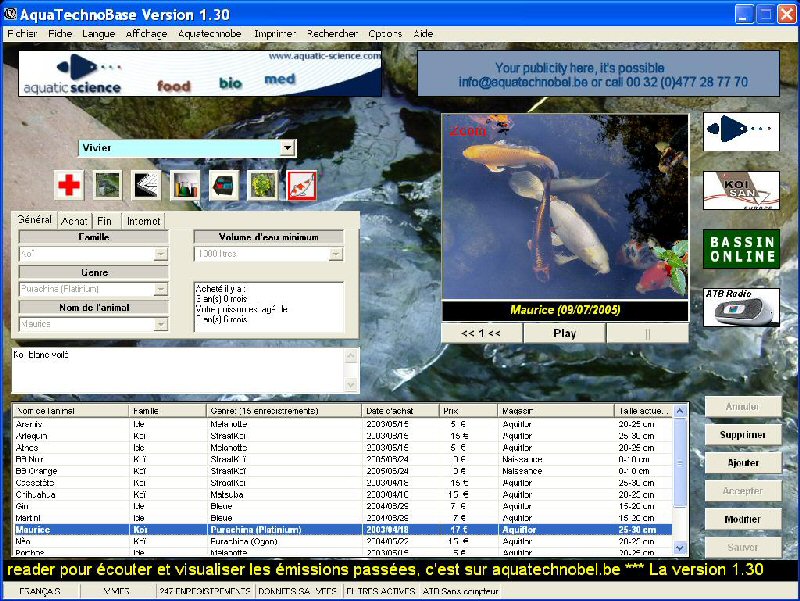
Task: Open the Aquatechnobel menu
Action: tap(209, 34)
